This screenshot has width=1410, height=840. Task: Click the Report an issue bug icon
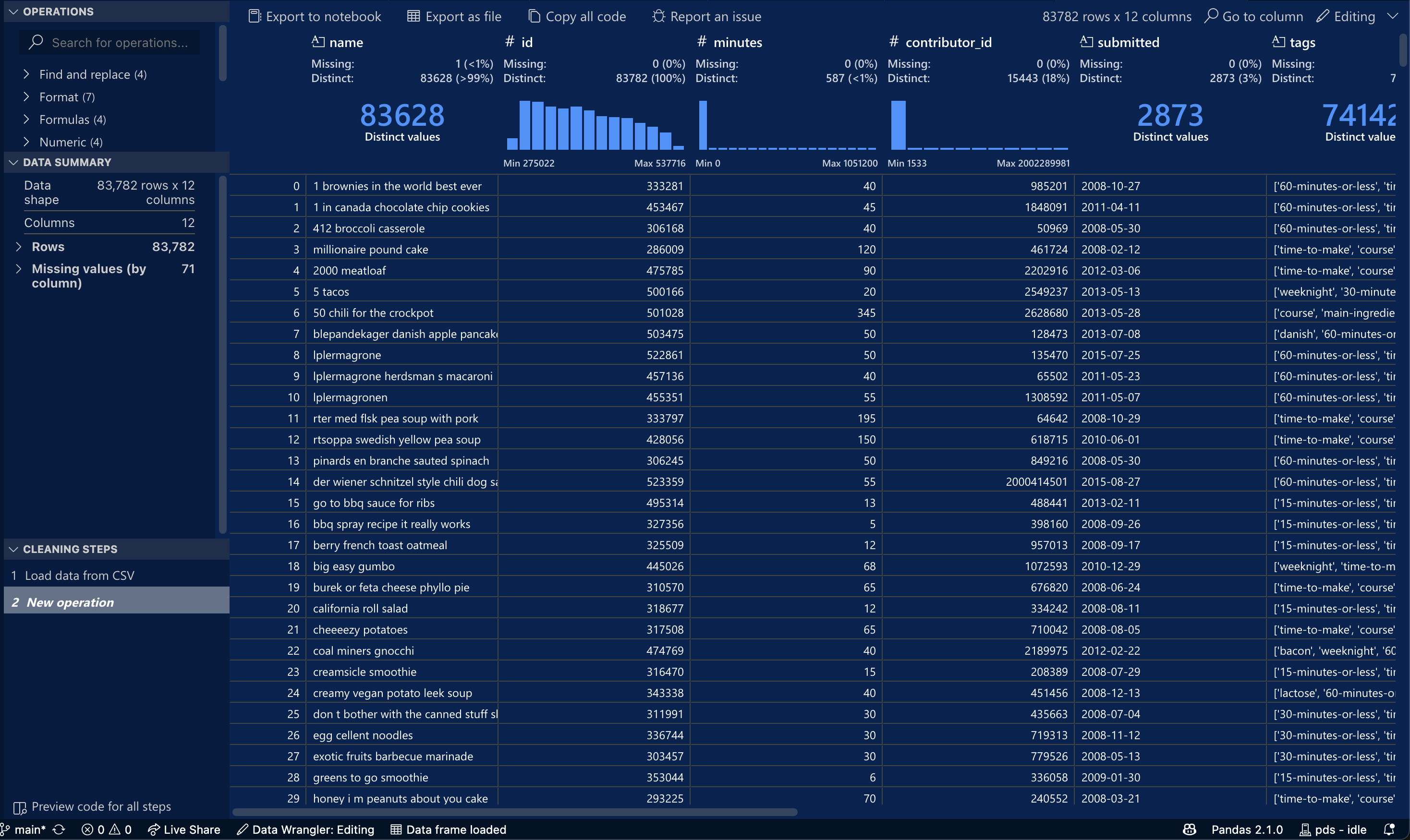pos(658,16)
